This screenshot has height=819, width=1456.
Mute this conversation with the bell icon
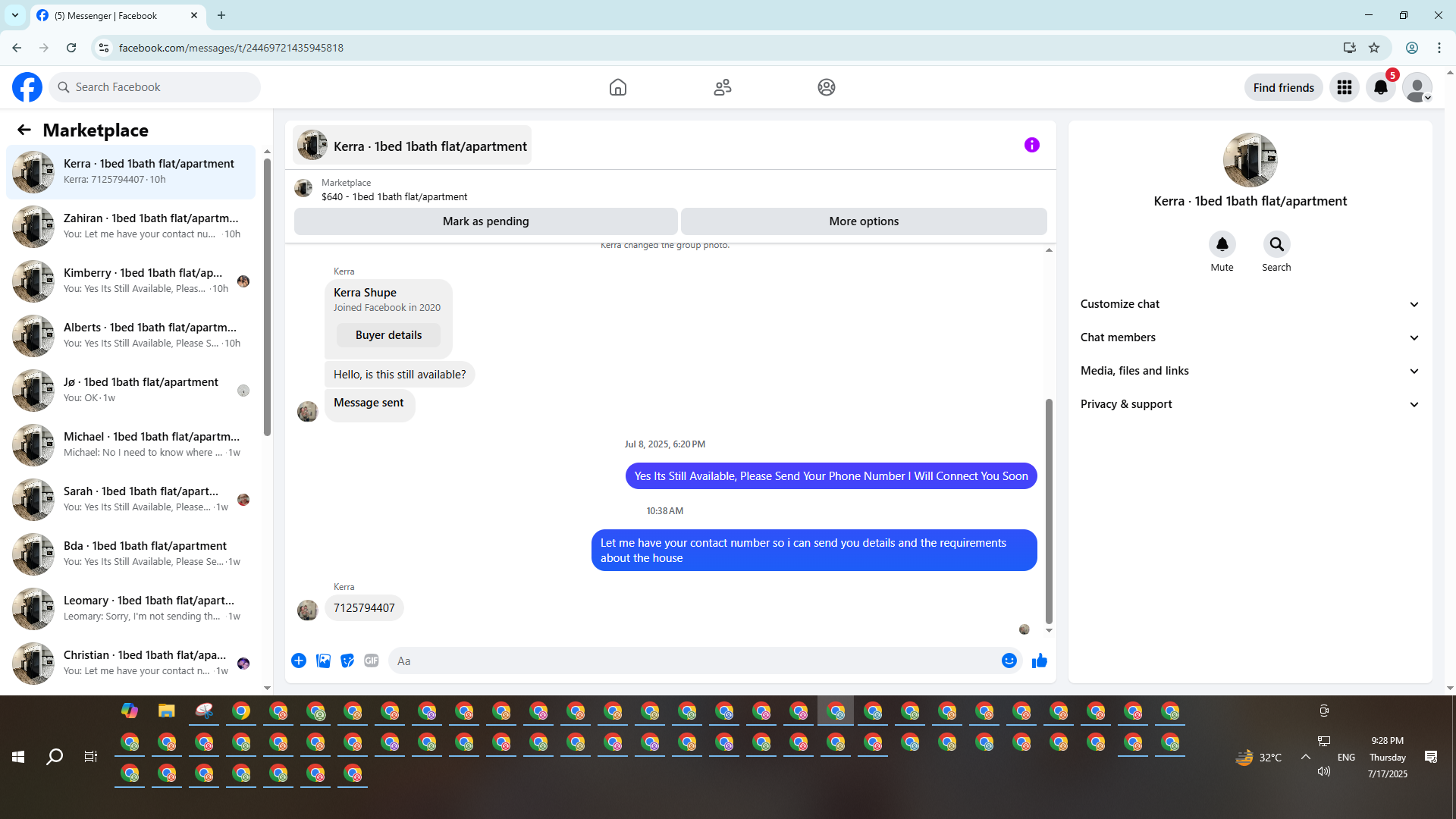tap(1222, 244)
